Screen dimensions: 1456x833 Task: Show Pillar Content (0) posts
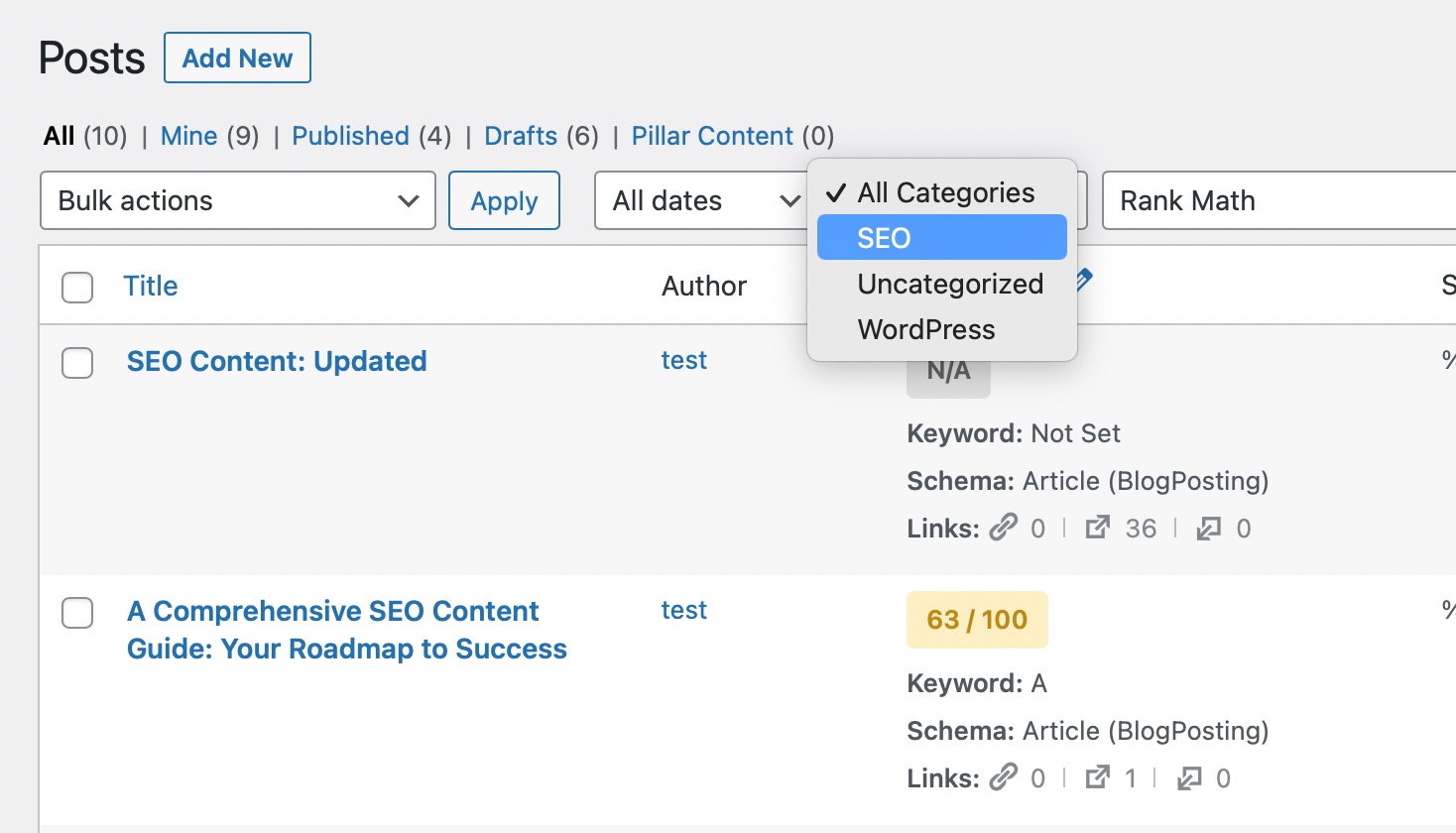tap(732, 136)
